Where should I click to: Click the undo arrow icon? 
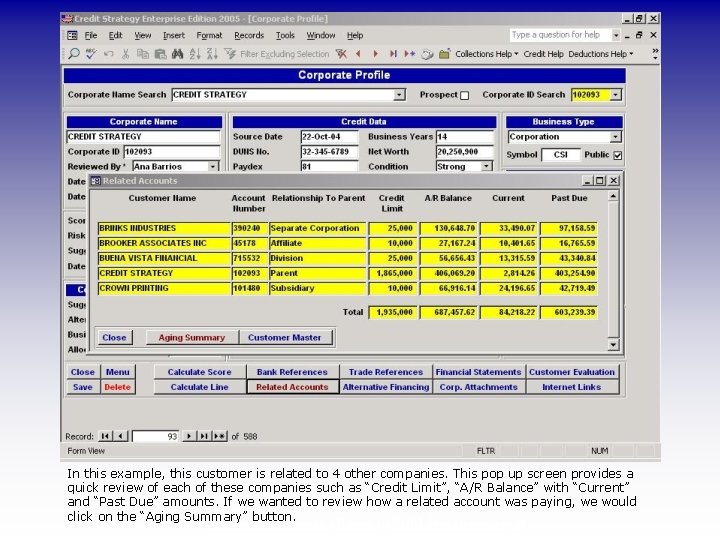108,54
